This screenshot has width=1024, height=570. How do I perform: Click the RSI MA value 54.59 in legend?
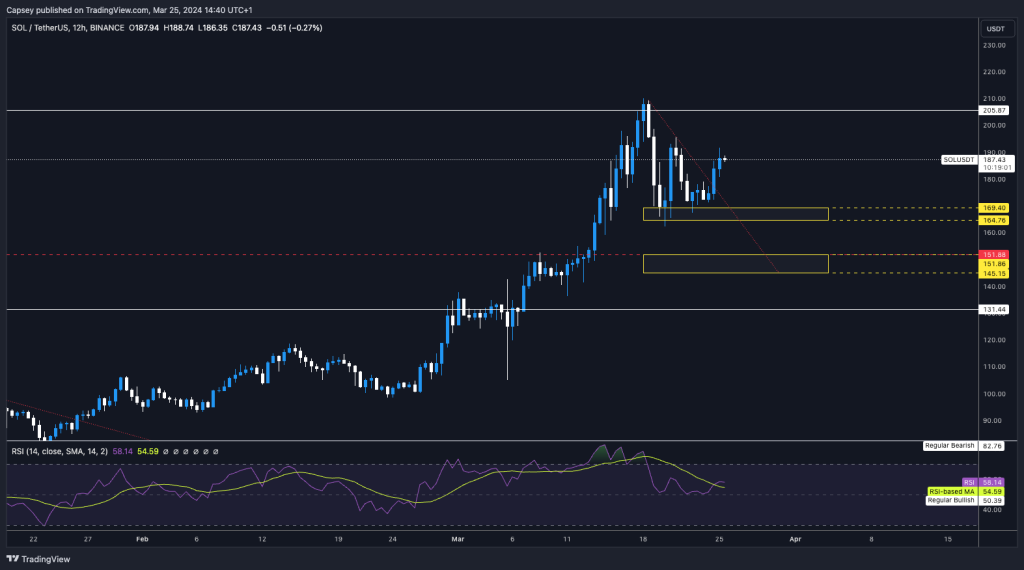click(x=148, y=451)
